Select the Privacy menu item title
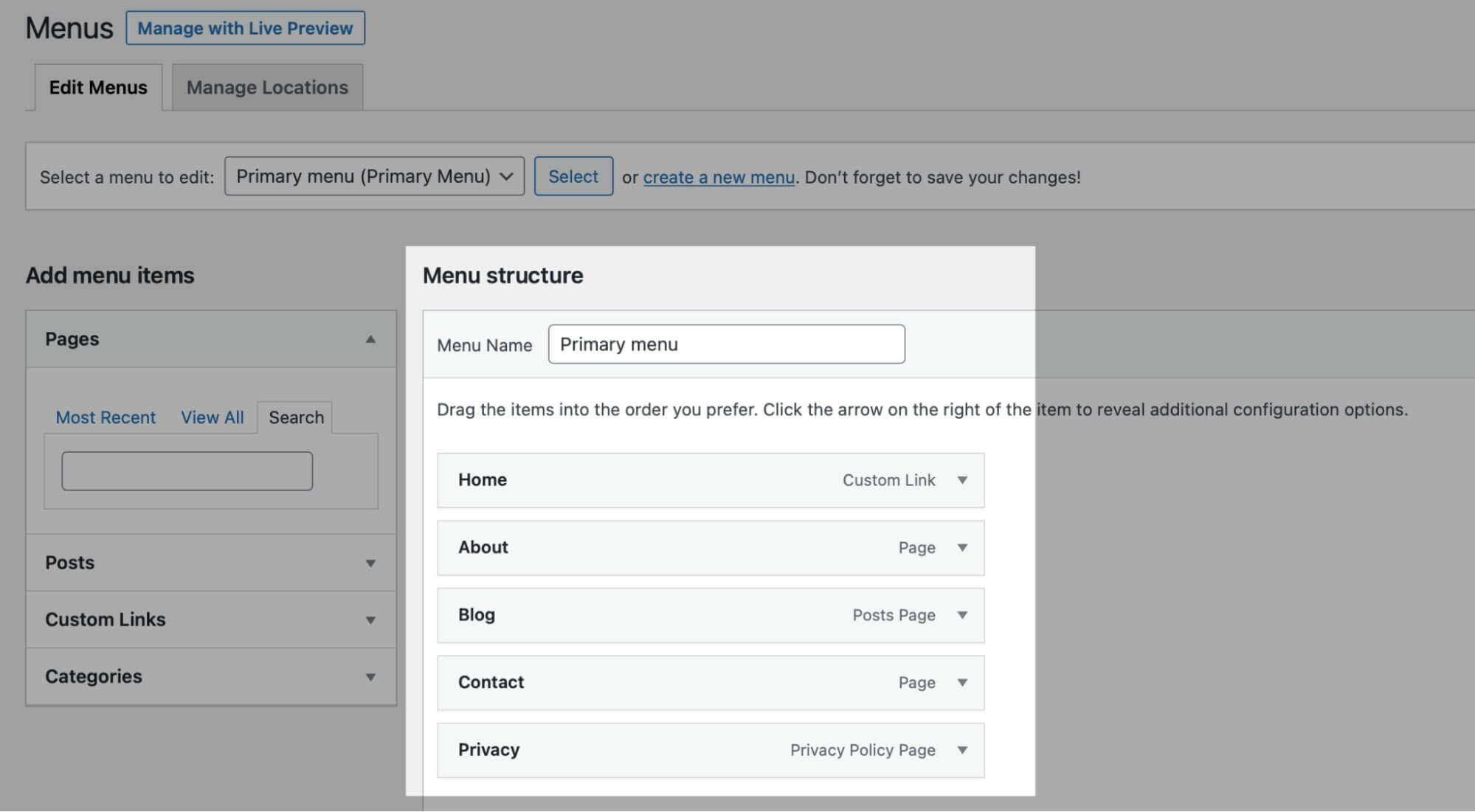 [x=488, y=750]
